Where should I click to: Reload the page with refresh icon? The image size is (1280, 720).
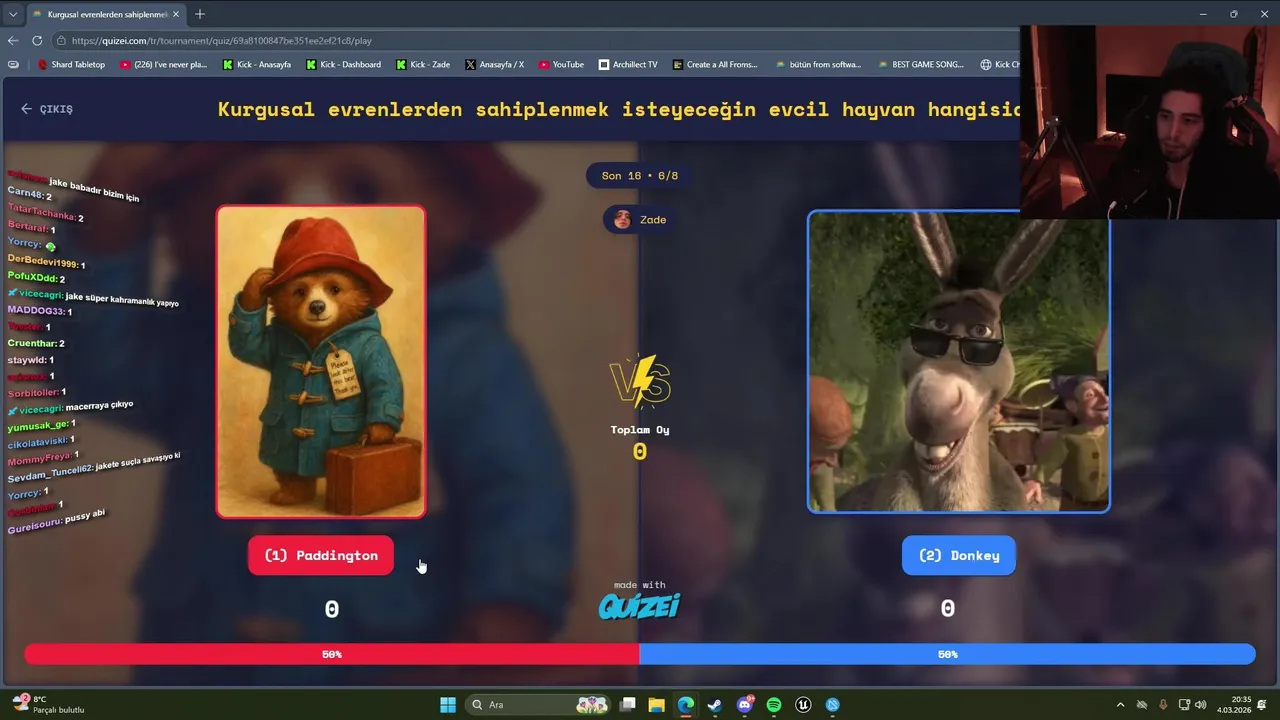(37, 41)
